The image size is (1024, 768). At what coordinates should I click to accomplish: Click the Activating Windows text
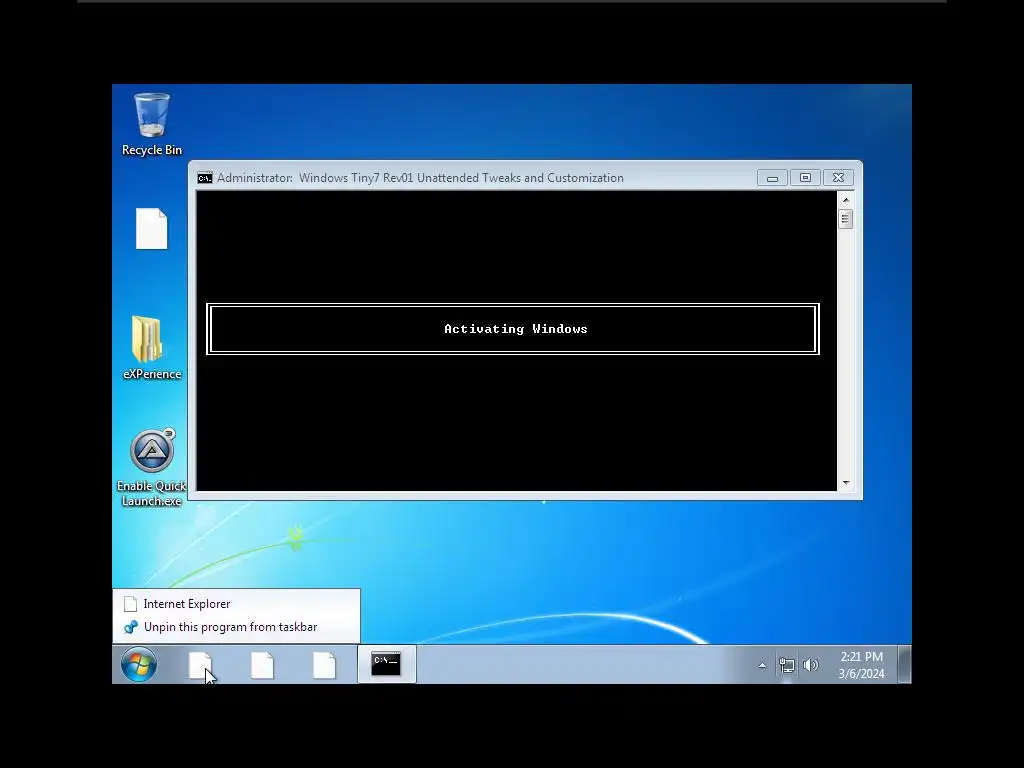[x=516, y=329]
